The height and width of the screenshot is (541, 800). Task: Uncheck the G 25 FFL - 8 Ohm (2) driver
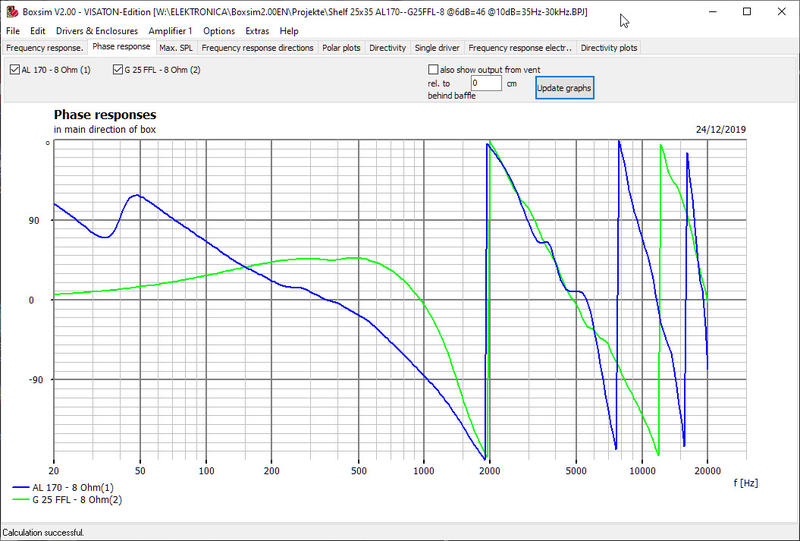tap(118, 70)
